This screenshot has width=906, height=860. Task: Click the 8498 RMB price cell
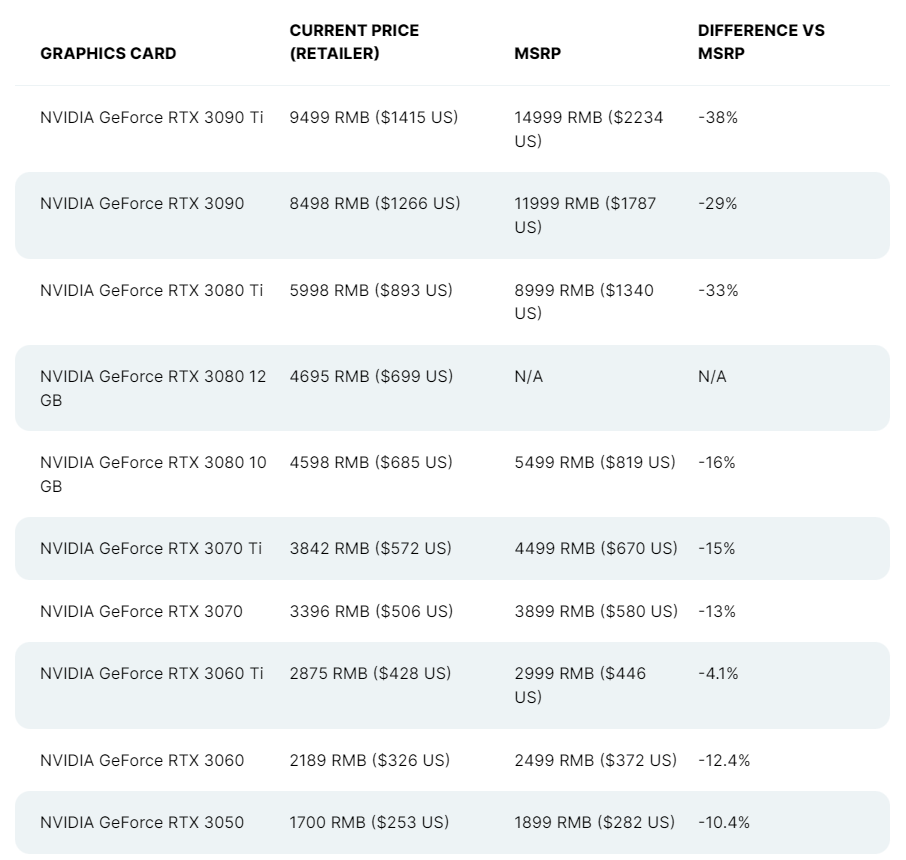point(375,204)
